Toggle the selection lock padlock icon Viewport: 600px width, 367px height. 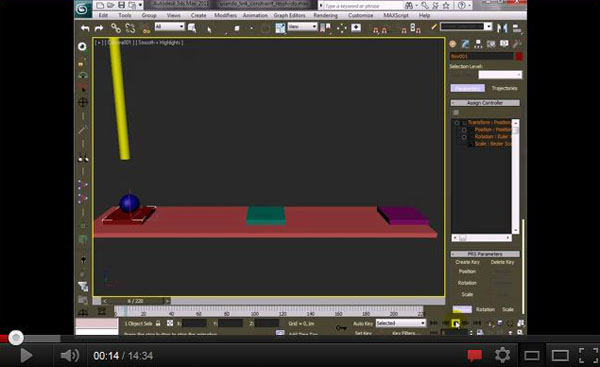coord(158,323)
